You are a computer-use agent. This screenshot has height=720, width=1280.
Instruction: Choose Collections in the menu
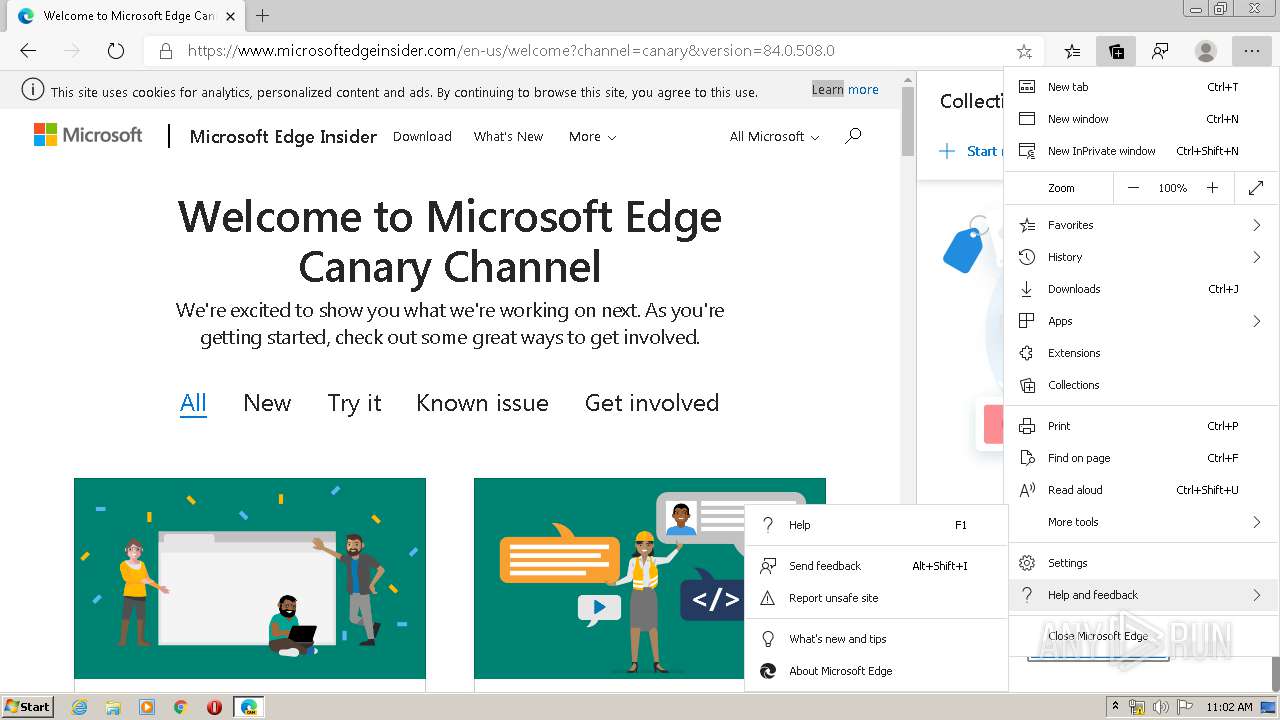(1142, 385)
